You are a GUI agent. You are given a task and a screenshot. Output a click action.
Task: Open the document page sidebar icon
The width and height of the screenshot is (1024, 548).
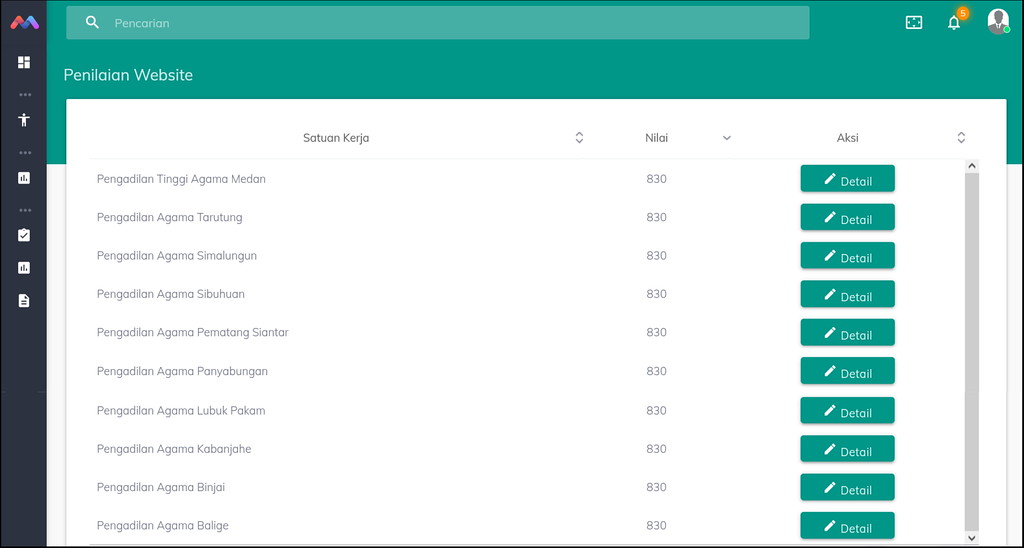coord(24,300)
